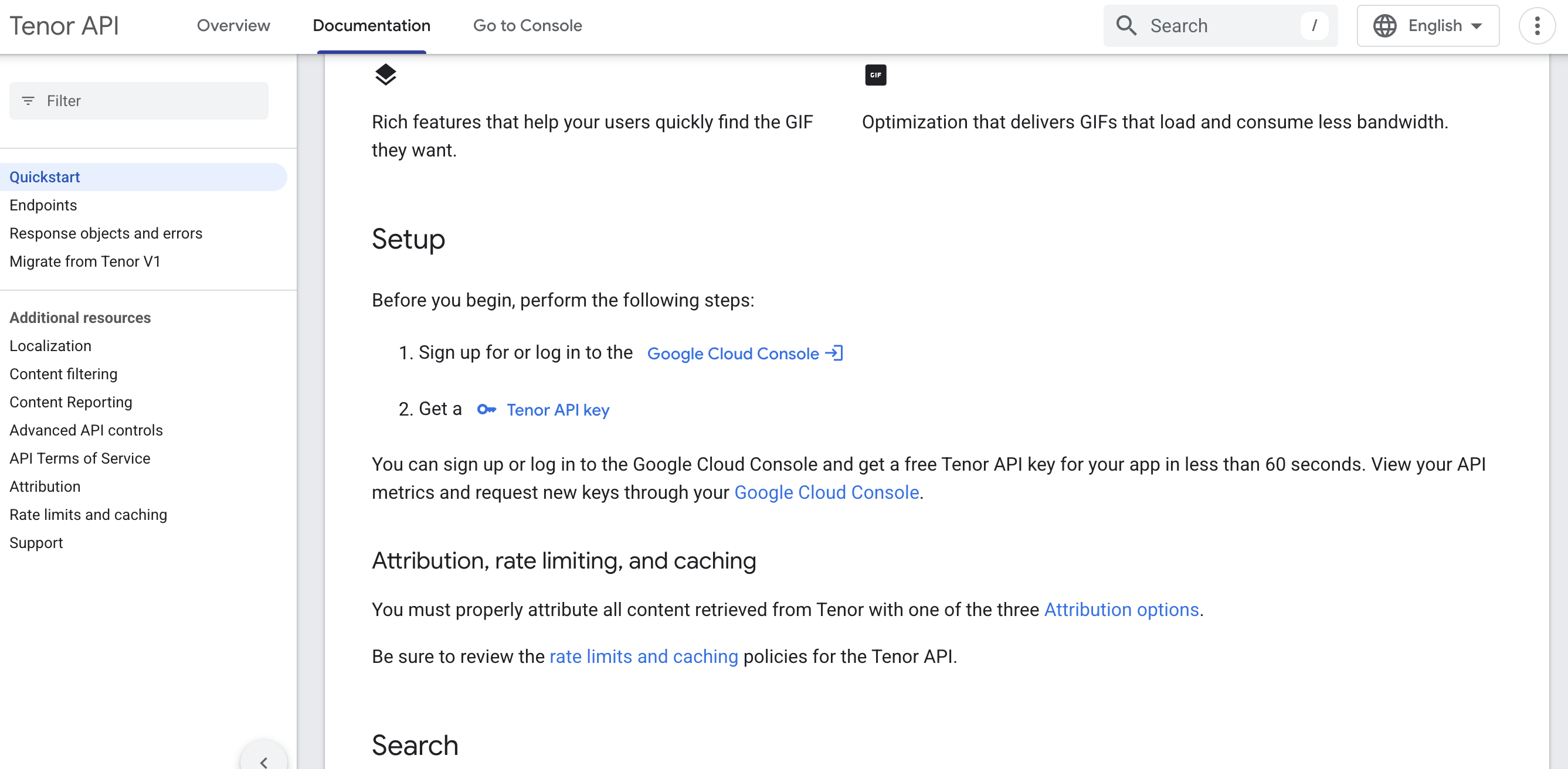Open the rate limits and caching link
Screen dimensions: 1568x769
(x=643, y=656)
